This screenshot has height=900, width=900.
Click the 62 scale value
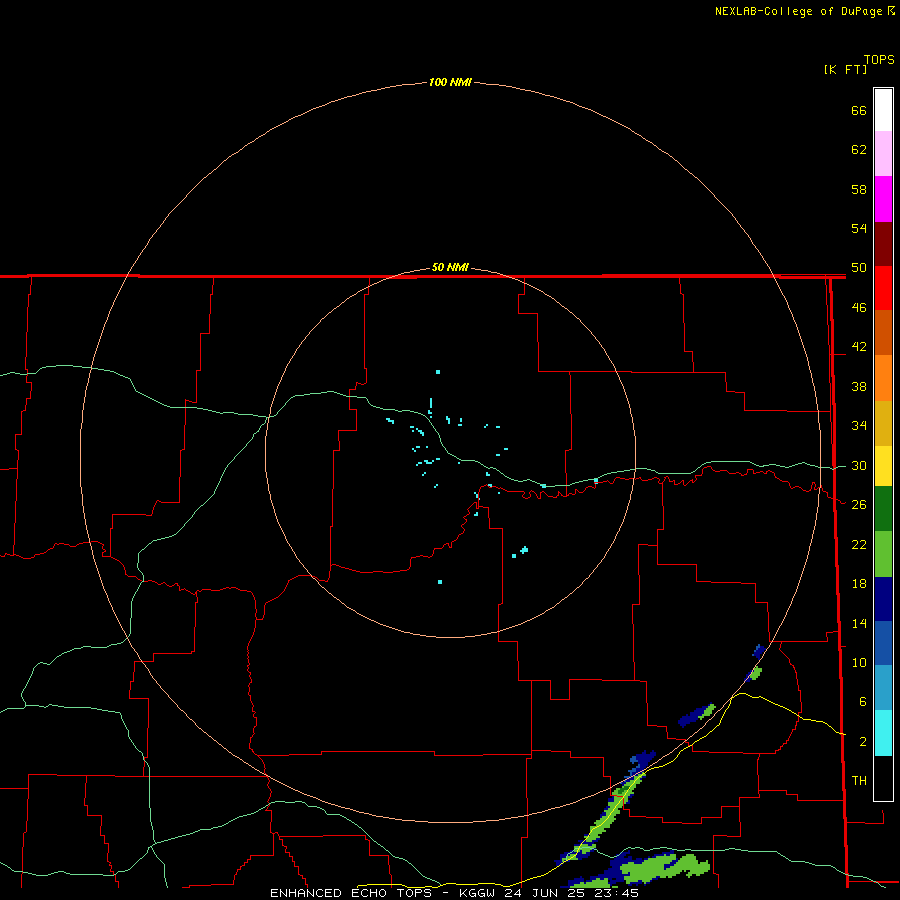click(x=859, y=150)
